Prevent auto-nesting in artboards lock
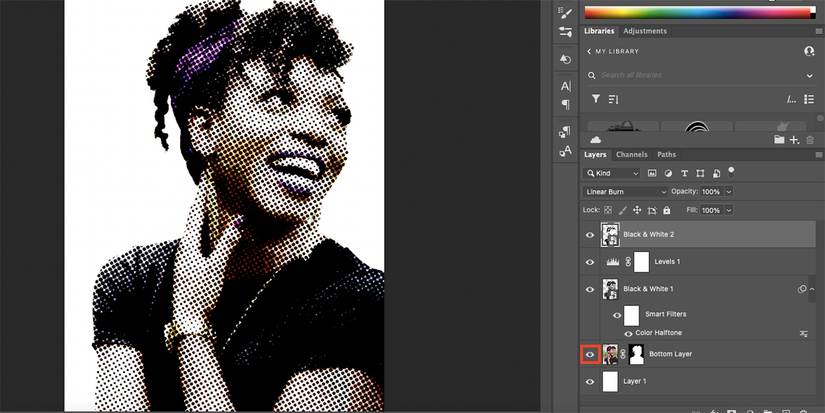Viewport: 825px width, 413px height. click(652, 210)
